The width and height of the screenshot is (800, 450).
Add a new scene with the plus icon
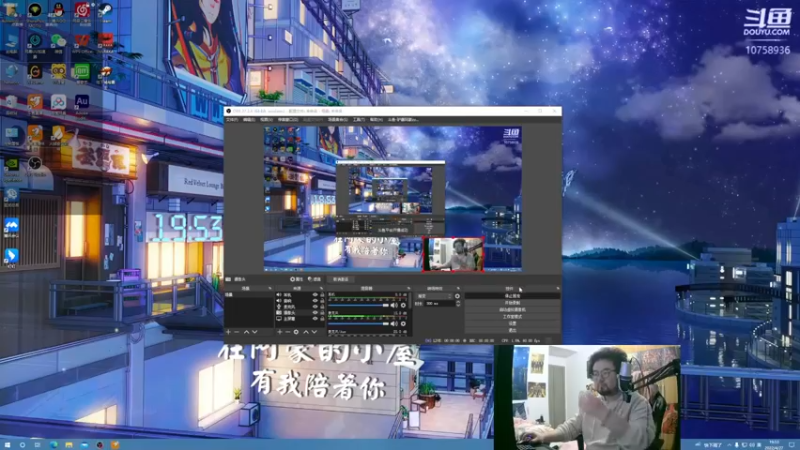coord(228,332)
